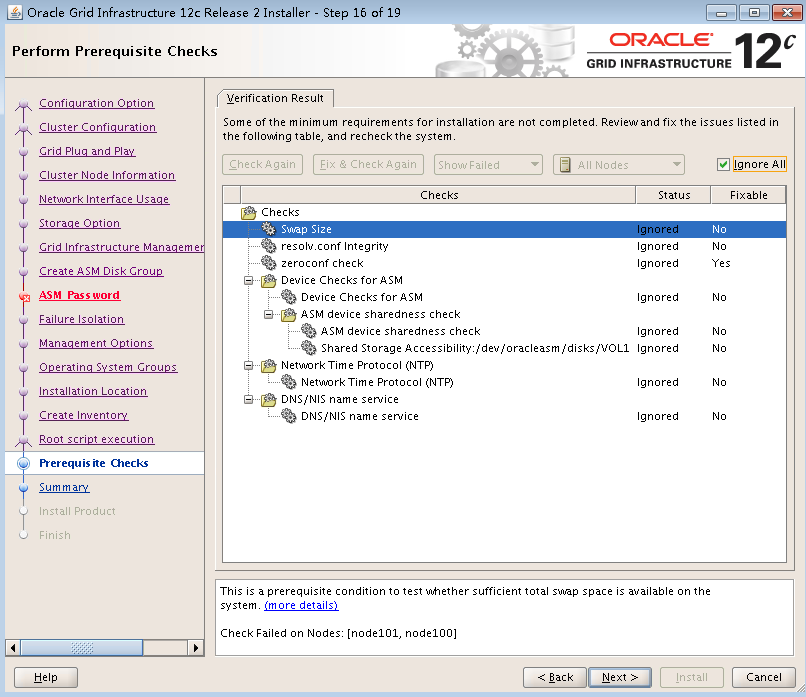The width and height of the screenshot is (806, 697).
Task: Go to the Configuration Option step
Action: point(96,103)
